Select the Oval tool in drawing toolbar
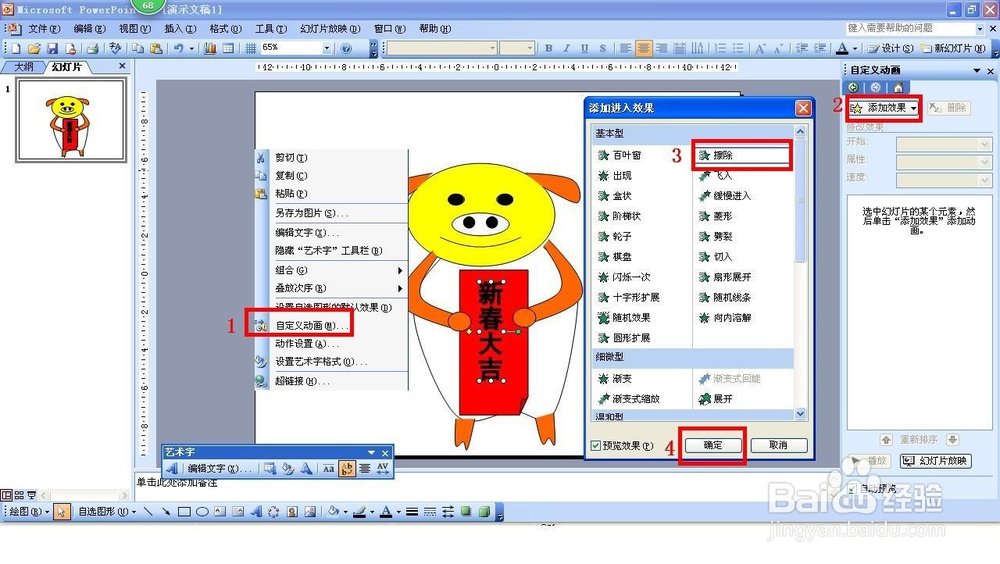Image resolution: width=1000 pixels, height=564 pixels. tap(202, 512)
